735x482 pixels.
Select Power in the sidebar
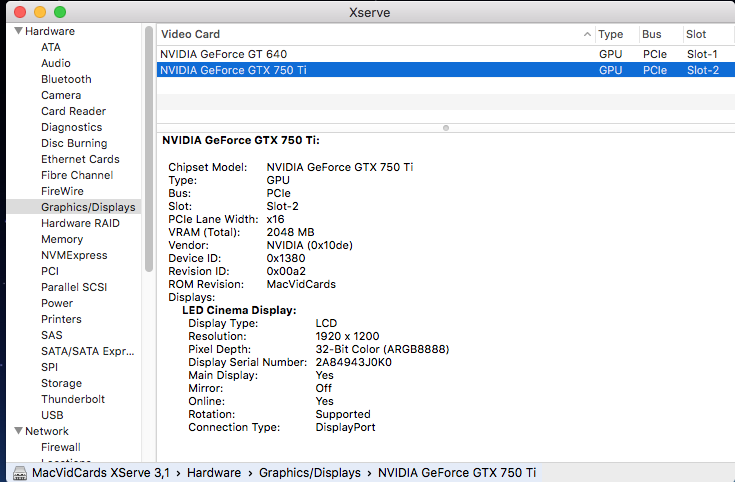tap(57, 303)
